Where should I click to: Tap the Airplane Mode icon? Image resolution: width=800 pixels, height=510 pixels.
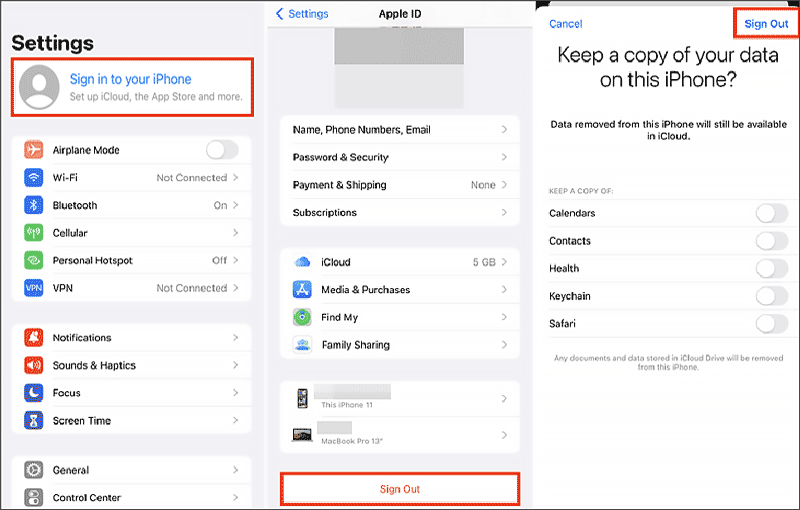tap(34, 150)
